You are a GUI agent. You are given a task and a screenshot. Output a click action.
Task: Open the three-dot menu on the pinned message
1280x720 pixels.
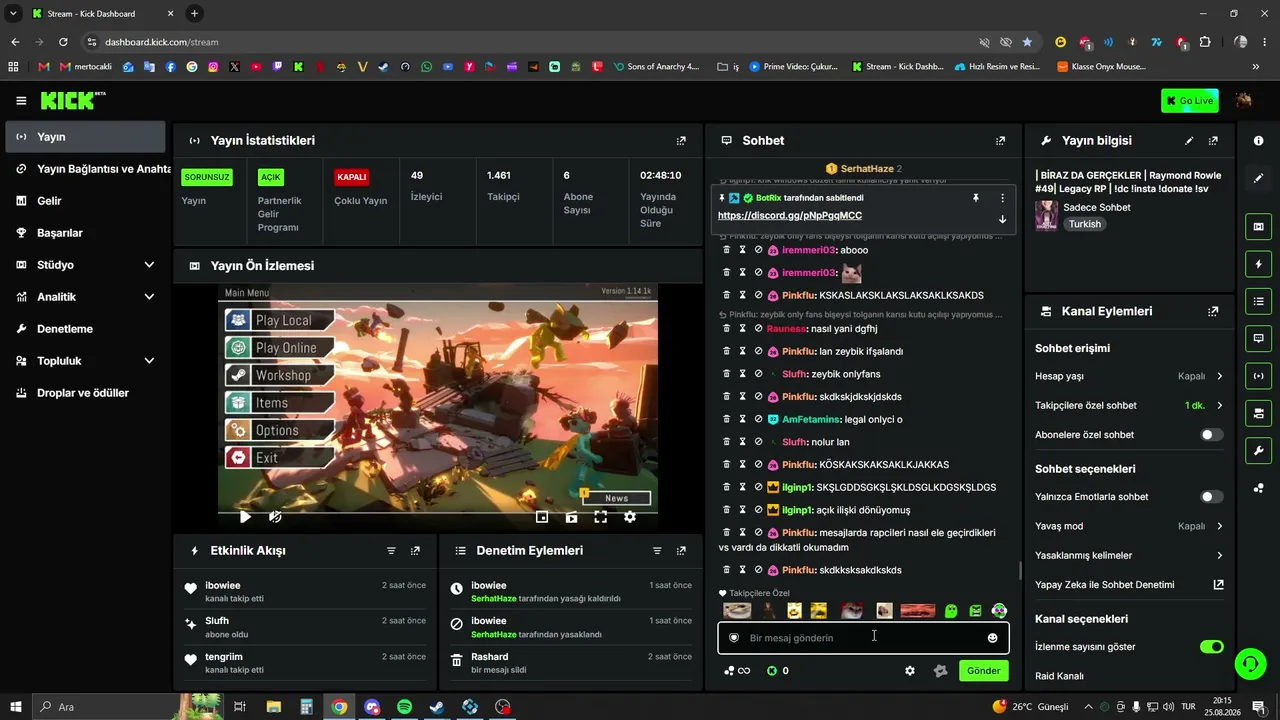click(1002, 198)
